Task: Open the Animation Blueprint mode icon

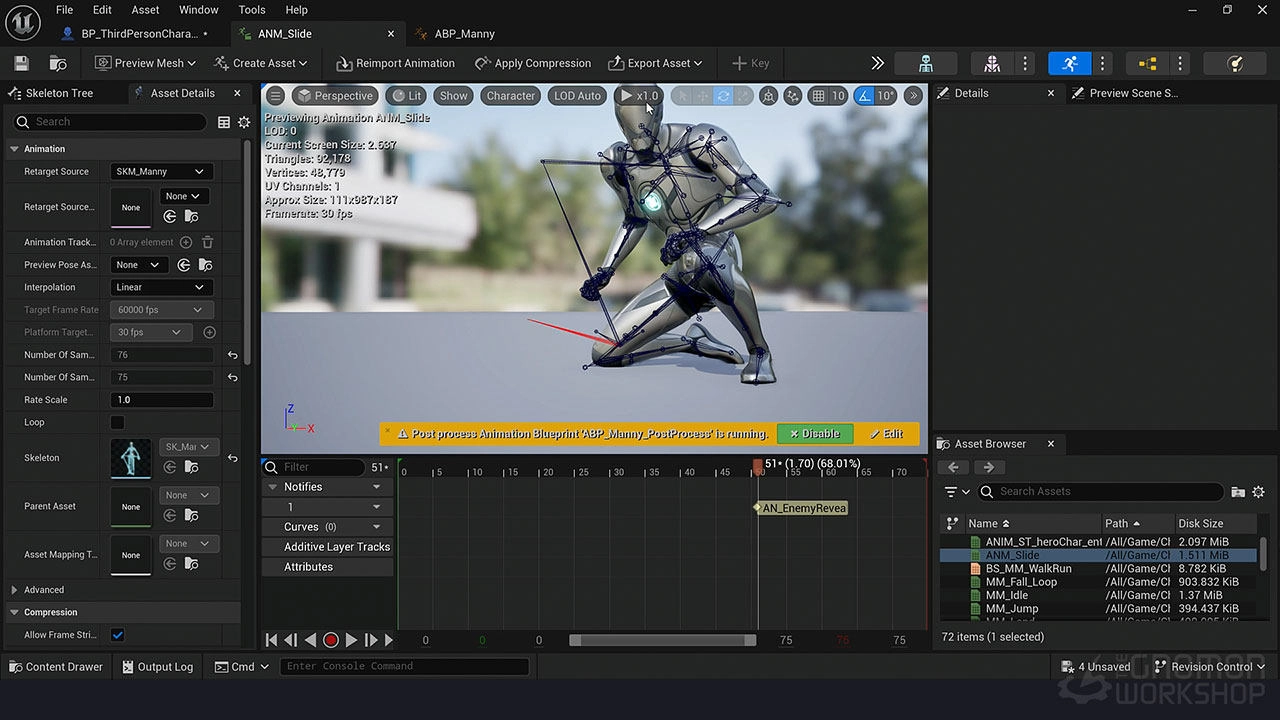Action: tap(1147, 63)
